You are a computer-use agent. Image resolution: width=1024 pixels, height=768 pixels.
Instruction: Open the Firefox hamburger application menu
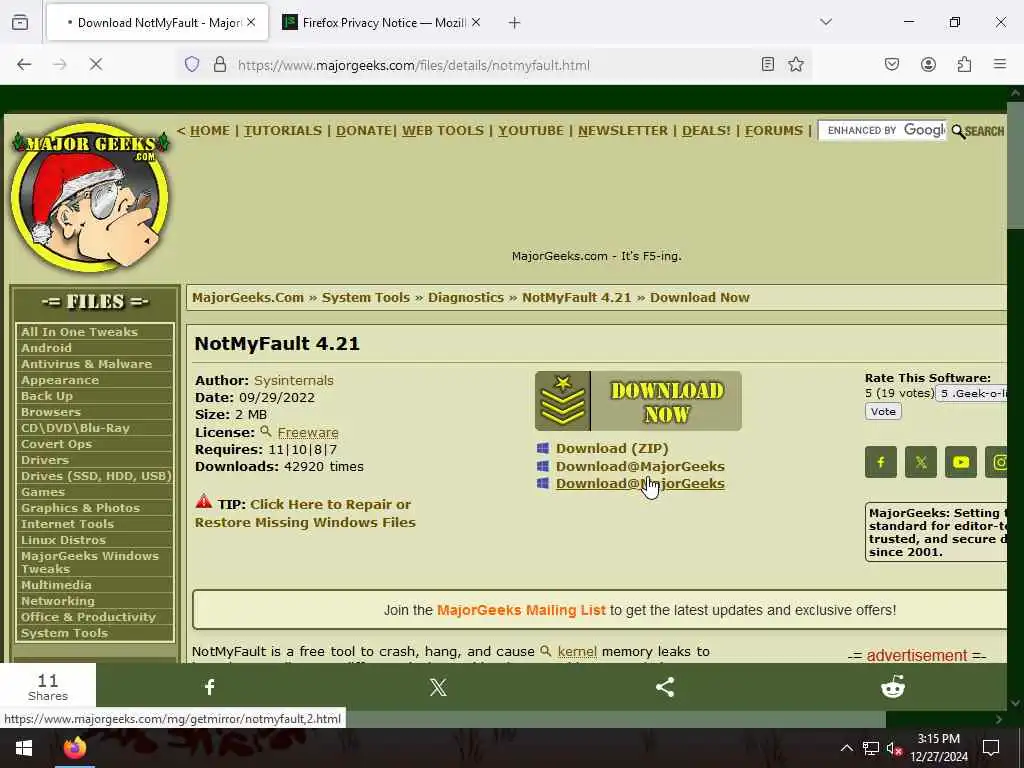(x=1000, y=64)
